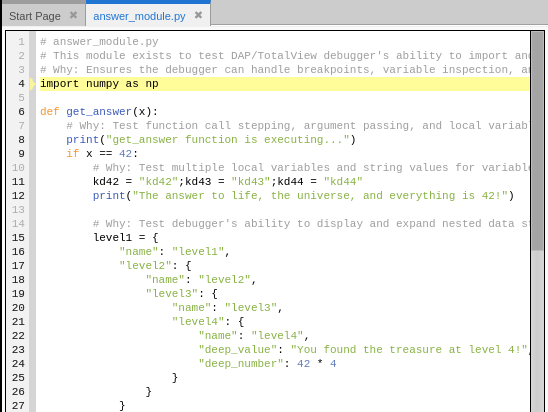Screen dimensions: 548x412
Task: Click the 'You found the treasure' string
Action: [x=409, y=349]
